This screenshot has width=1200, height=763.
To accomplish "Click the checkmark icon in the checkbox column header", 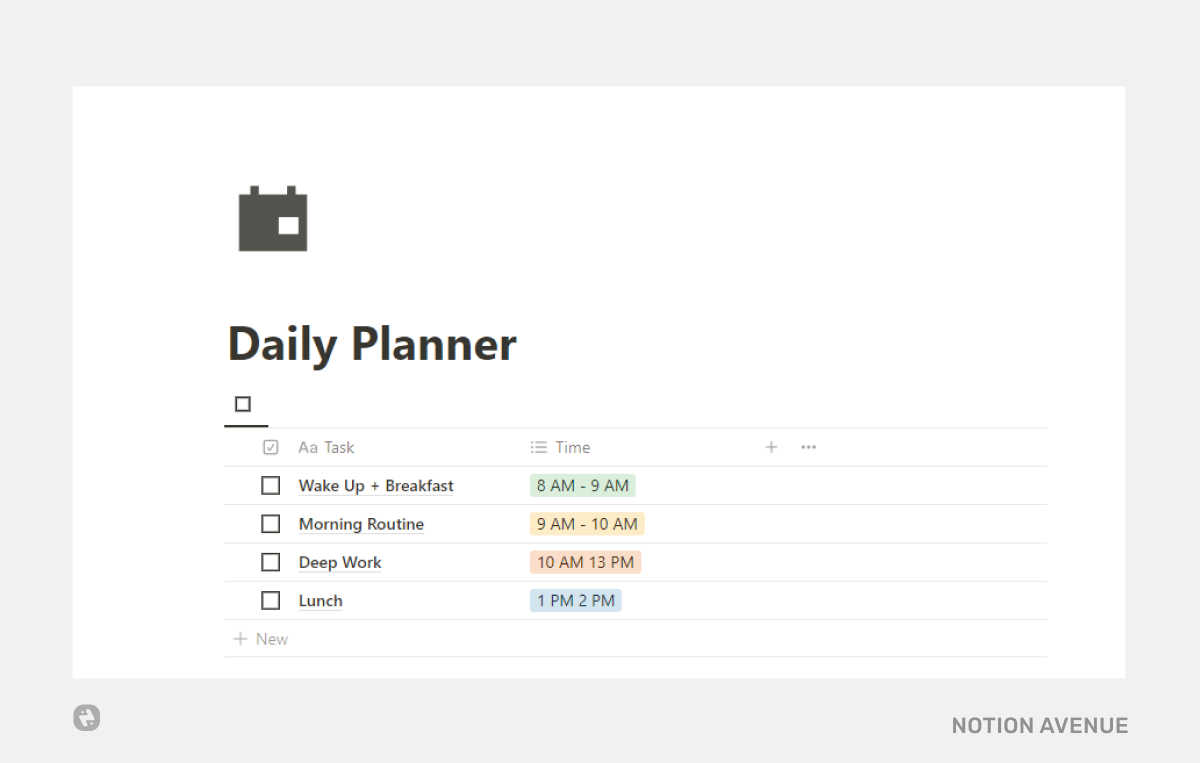I will (x=270, y=447).
